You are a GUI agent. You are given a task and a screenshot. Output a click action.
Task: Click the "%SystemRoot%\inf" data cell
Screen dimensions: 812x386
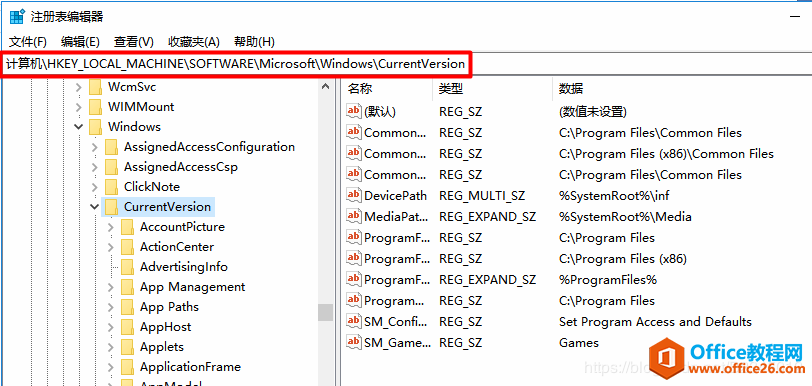point(614,196)
